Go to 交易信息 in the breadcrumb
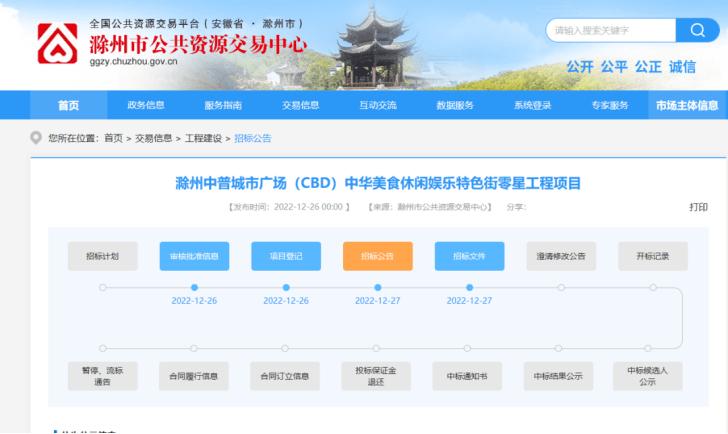Image resolution: width=728 pixels, height=434 pixels. pos(153,138)
